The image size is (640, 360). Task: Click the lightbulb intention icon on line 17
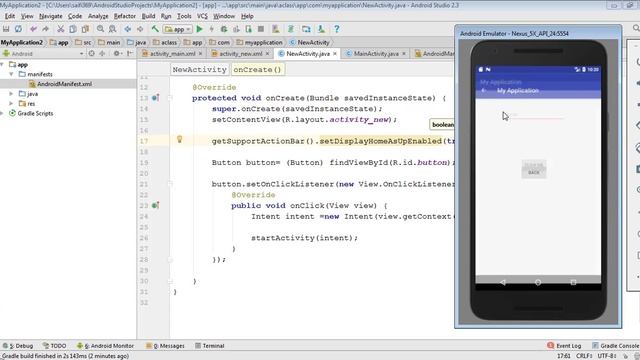179,140
